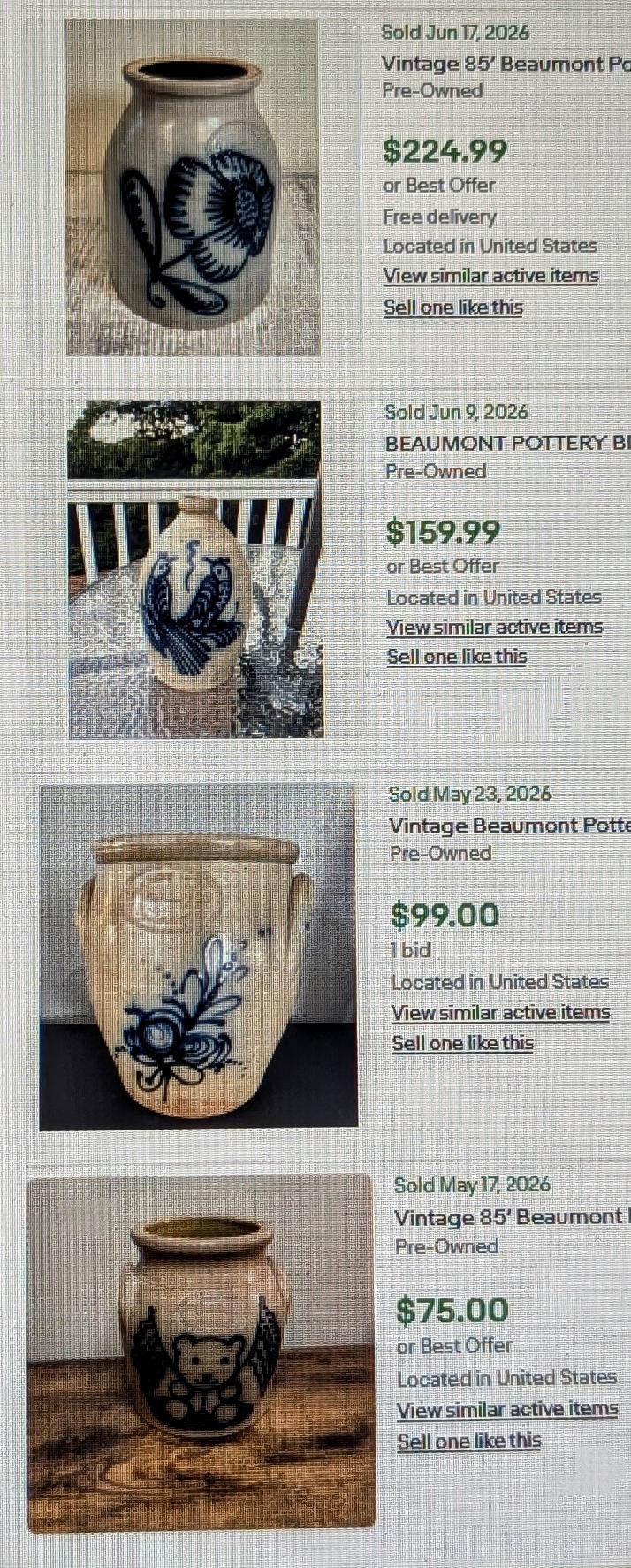This screenshot has height=1568, width=631.
Task: Open the blue flower crock thumbnail
Action: click(193, 187)
